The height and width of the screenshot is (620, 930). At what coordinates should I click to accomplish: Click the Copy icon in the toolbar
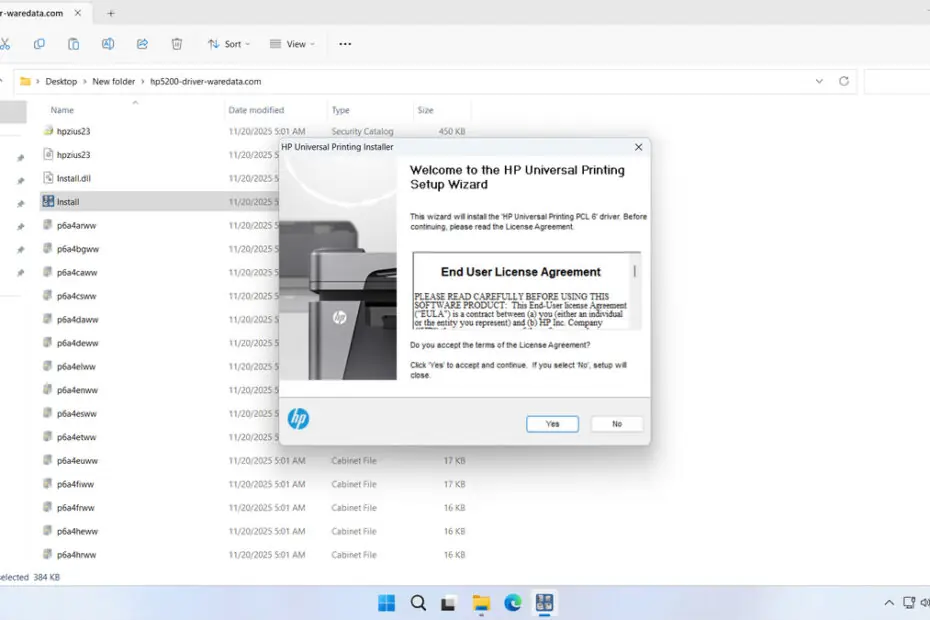pyautogui.click(x=39, y=44)
